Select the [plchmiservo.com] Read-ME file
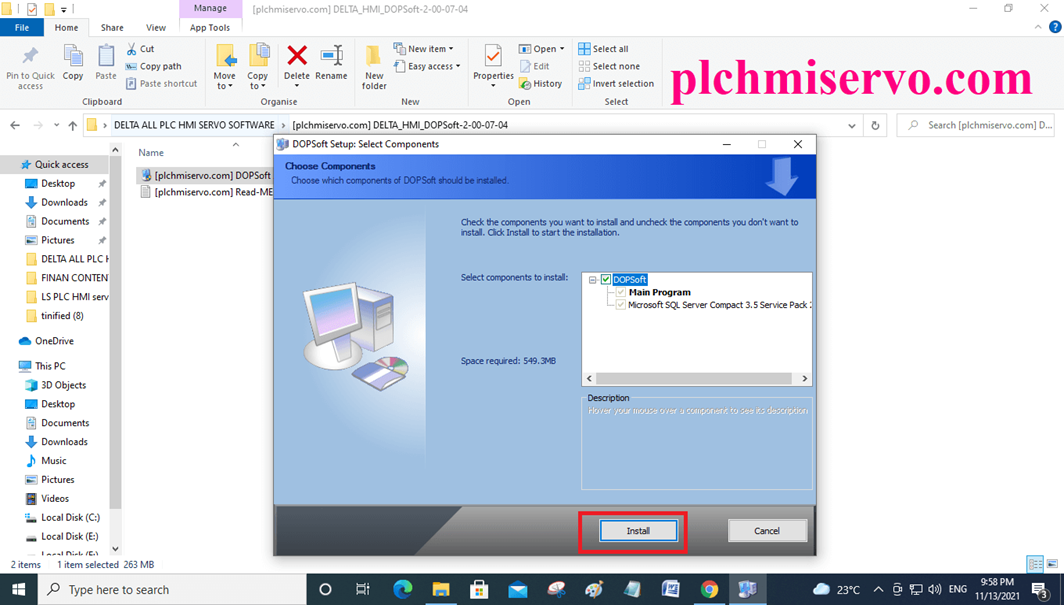 pos(207,192)
